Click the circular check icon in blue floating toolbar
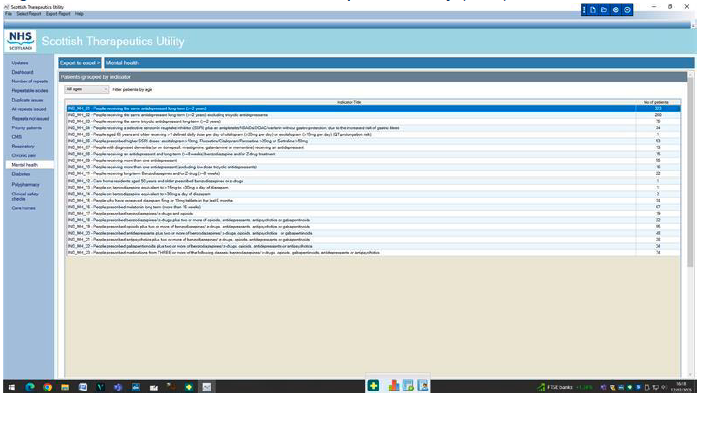 pos(616,10)
